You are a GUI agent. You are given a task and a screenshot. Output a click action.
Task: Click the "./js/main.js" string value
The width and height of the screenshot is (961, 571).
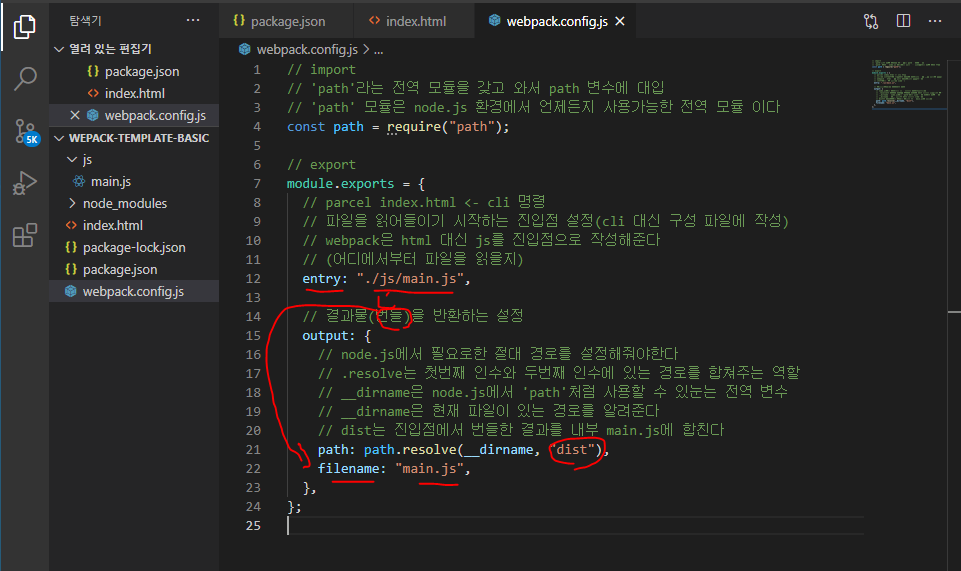pos(410,279)
